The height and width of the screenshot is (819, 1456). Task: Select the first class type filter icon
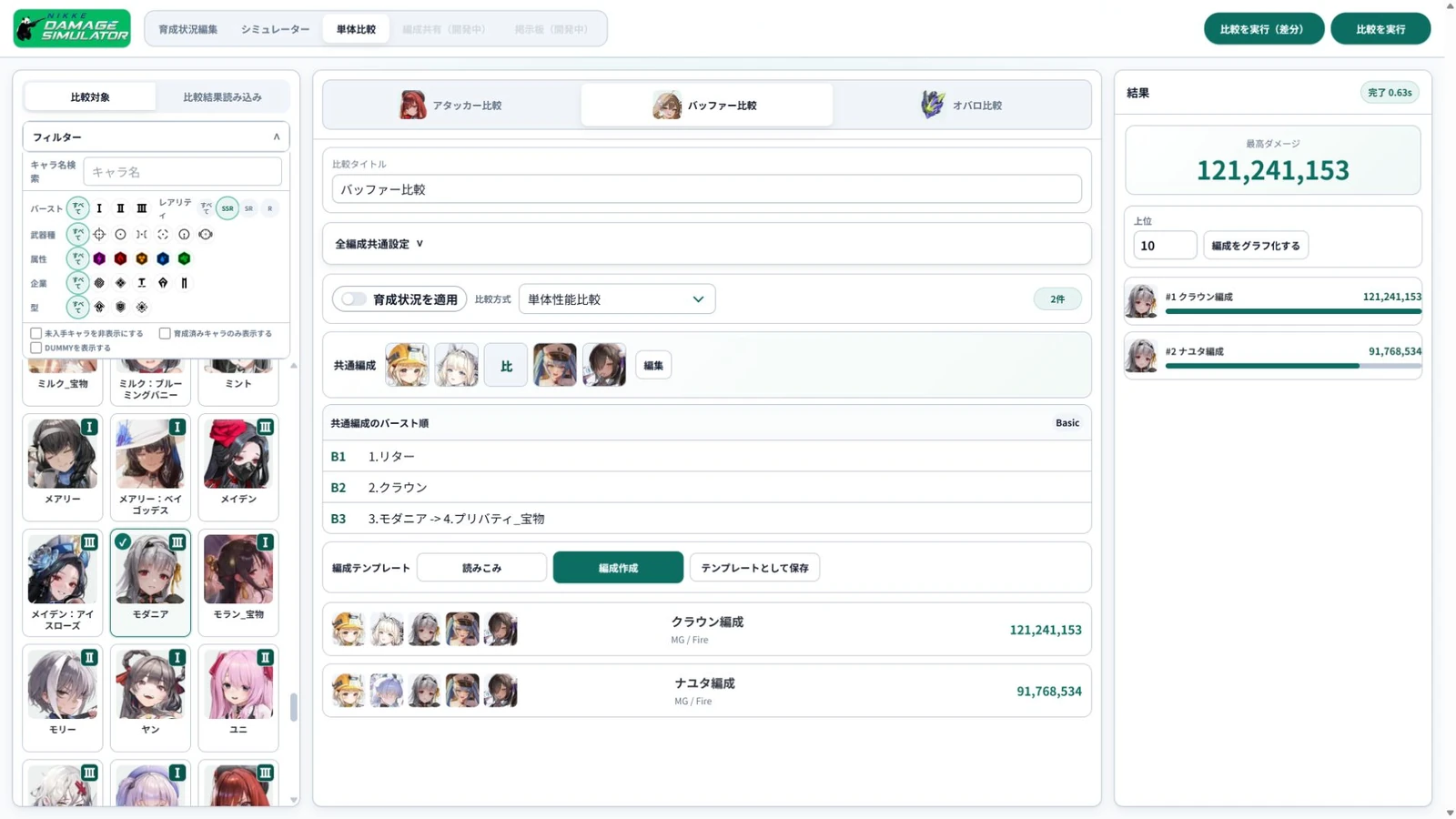[x=99, y=308]
